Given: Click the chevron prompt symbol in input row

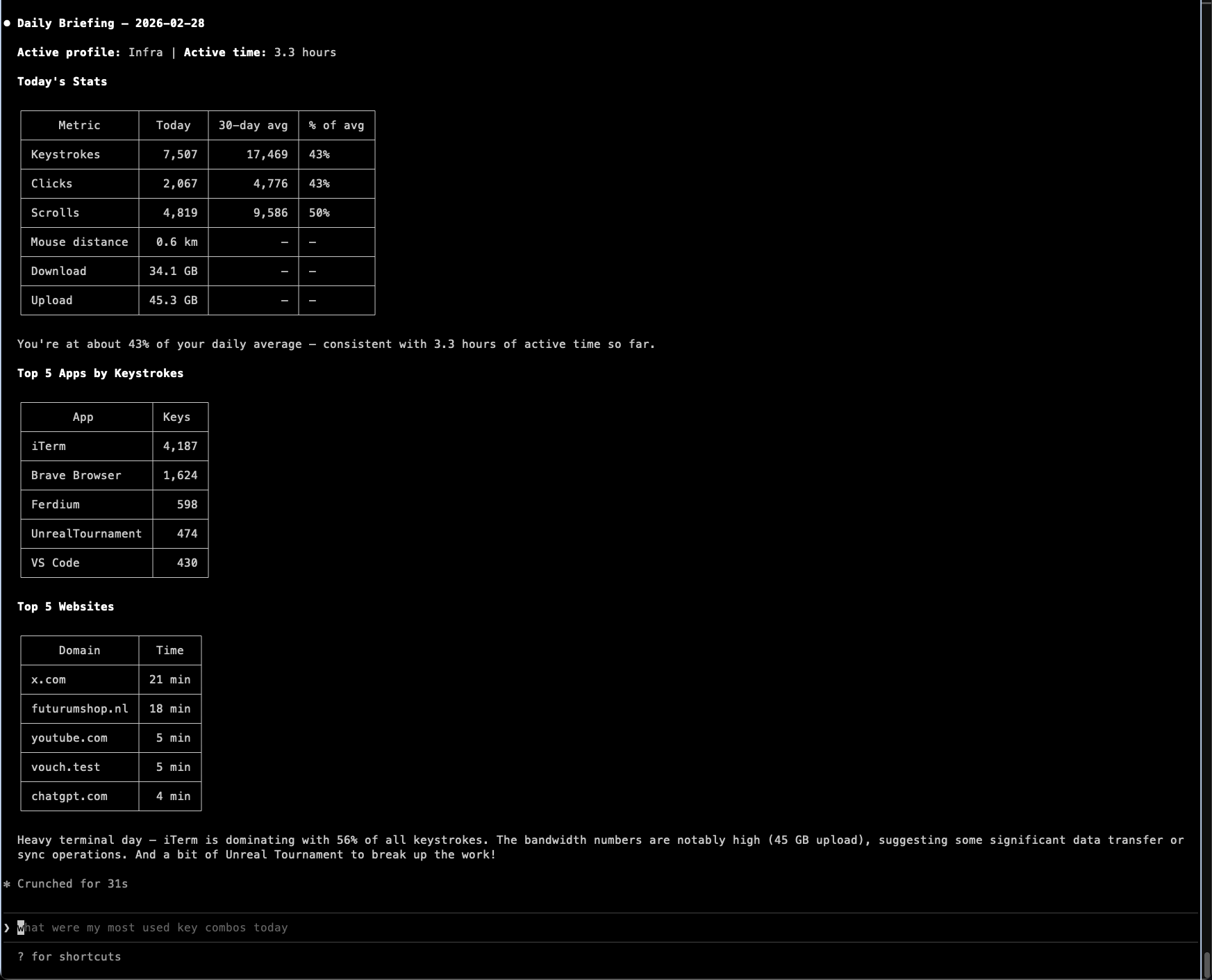Looking at the screenshot, I should coord(6,927).
